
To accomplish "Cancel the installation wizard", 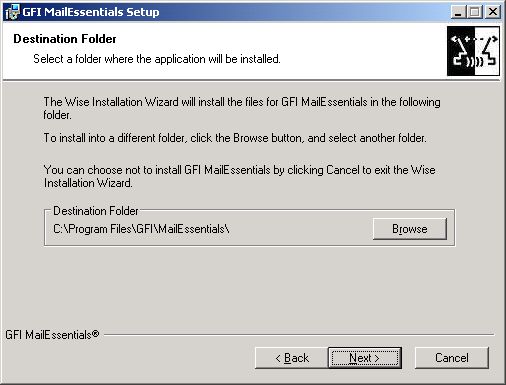I will (452, 358).
